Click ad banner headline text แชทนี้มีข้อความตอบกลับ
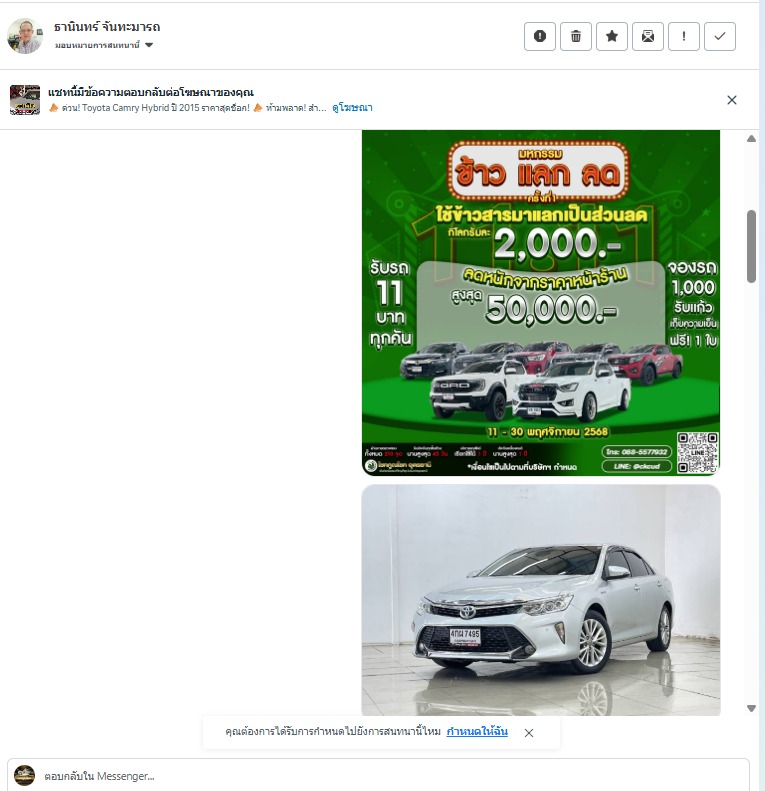Viewport: 765px width, 791px height. click(x=151, y=92)
